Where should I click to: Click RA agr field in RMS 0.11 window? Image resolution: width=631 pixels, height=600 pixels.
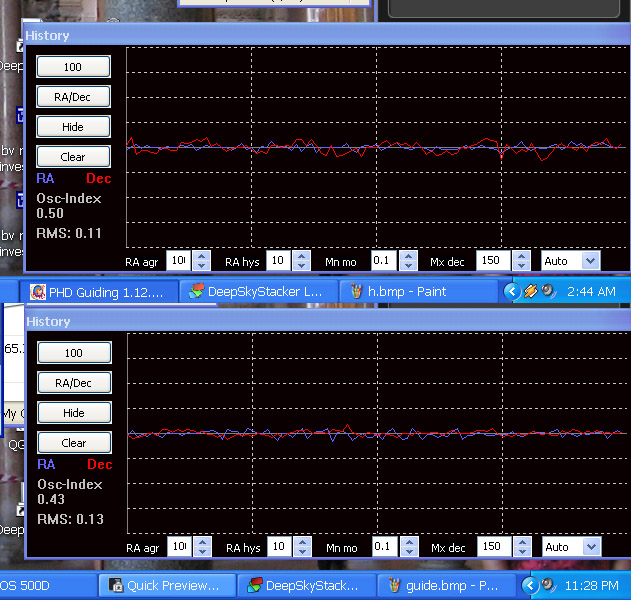179,260
